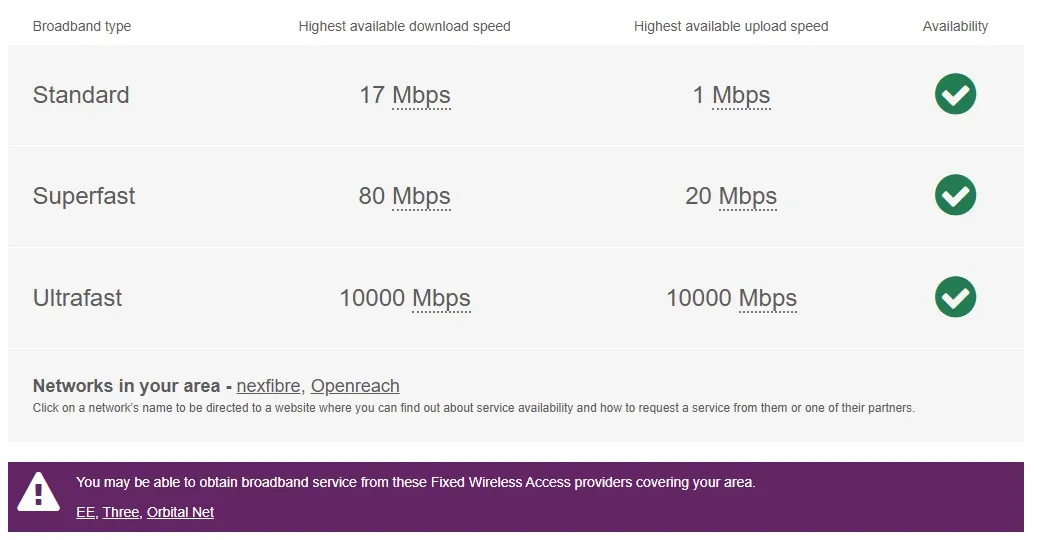Image resolution: width=1037 pixels, height=540 pixels.
Task: Follow the Three wireless provider link
Action: (x=121, y=512)
